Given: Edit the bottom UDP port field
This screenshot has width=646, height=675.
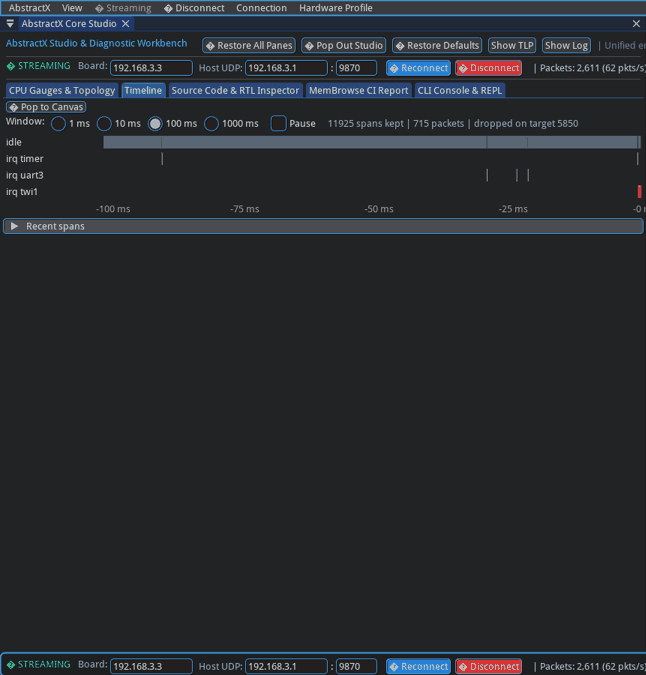Looking at the screenshot, I should coord(356,666).
